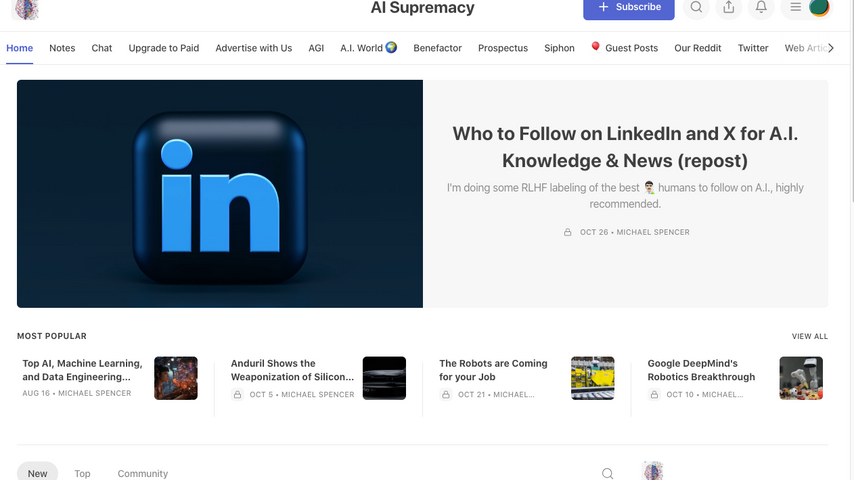Click MICHAEL SPENCER byline on featured post
Screen dimensions: 854x480
tap(653, 232)
